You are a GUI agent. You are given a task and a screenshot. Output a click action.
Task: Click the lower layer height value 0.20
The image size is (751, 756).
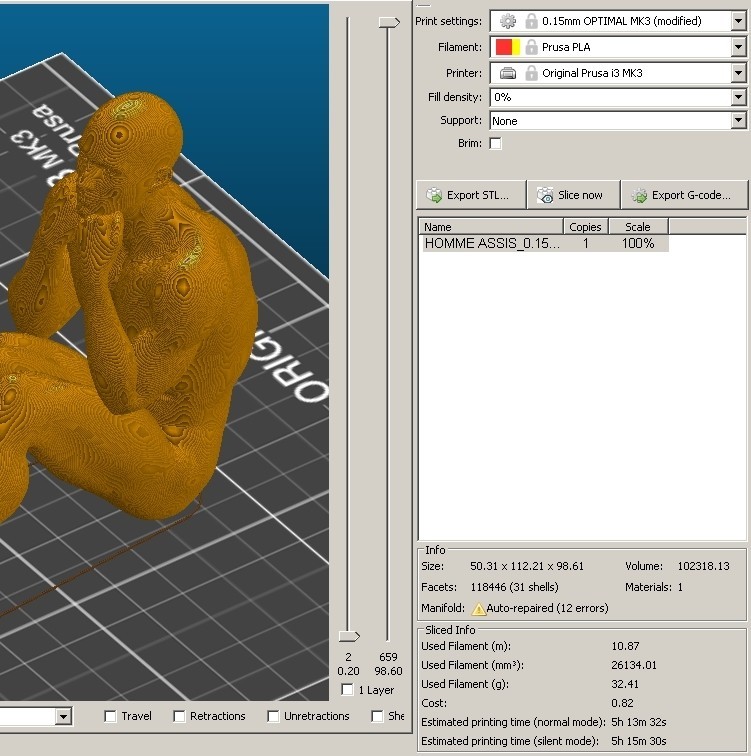pos(348,671)
